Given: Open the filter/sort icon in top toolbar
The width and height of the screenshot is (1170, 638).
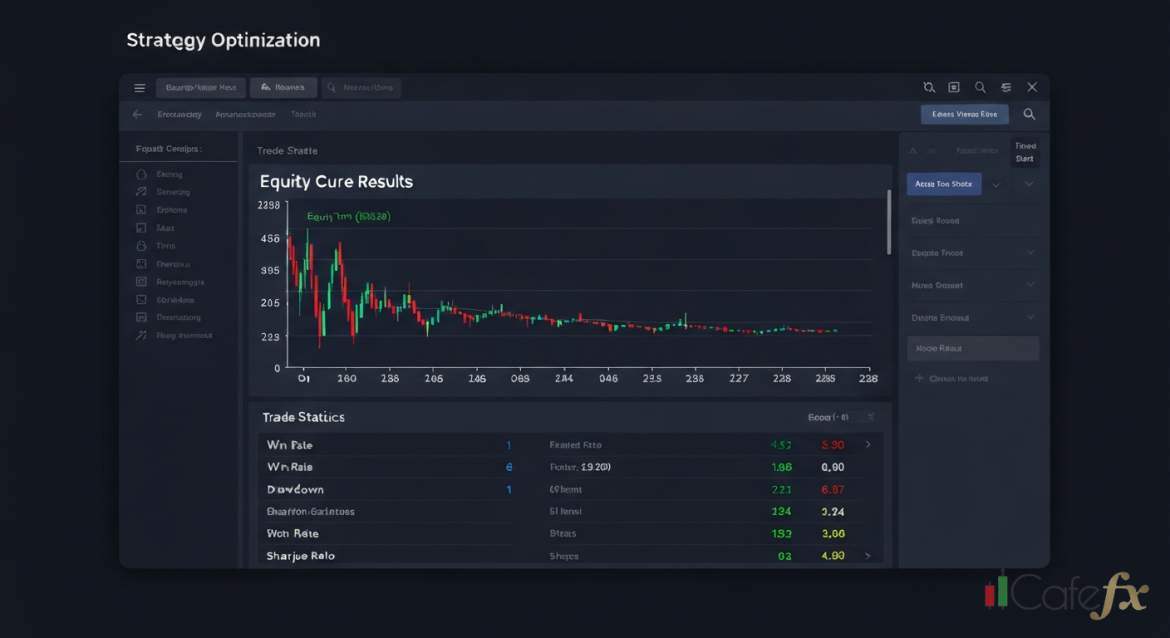Looking at the screenshot, I should [1006, 87].
